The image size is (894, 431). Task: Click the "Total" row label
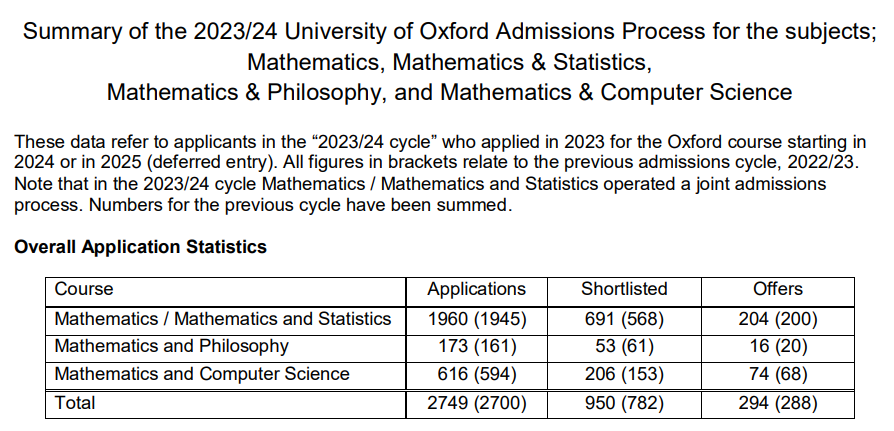(x=75, y=402)
